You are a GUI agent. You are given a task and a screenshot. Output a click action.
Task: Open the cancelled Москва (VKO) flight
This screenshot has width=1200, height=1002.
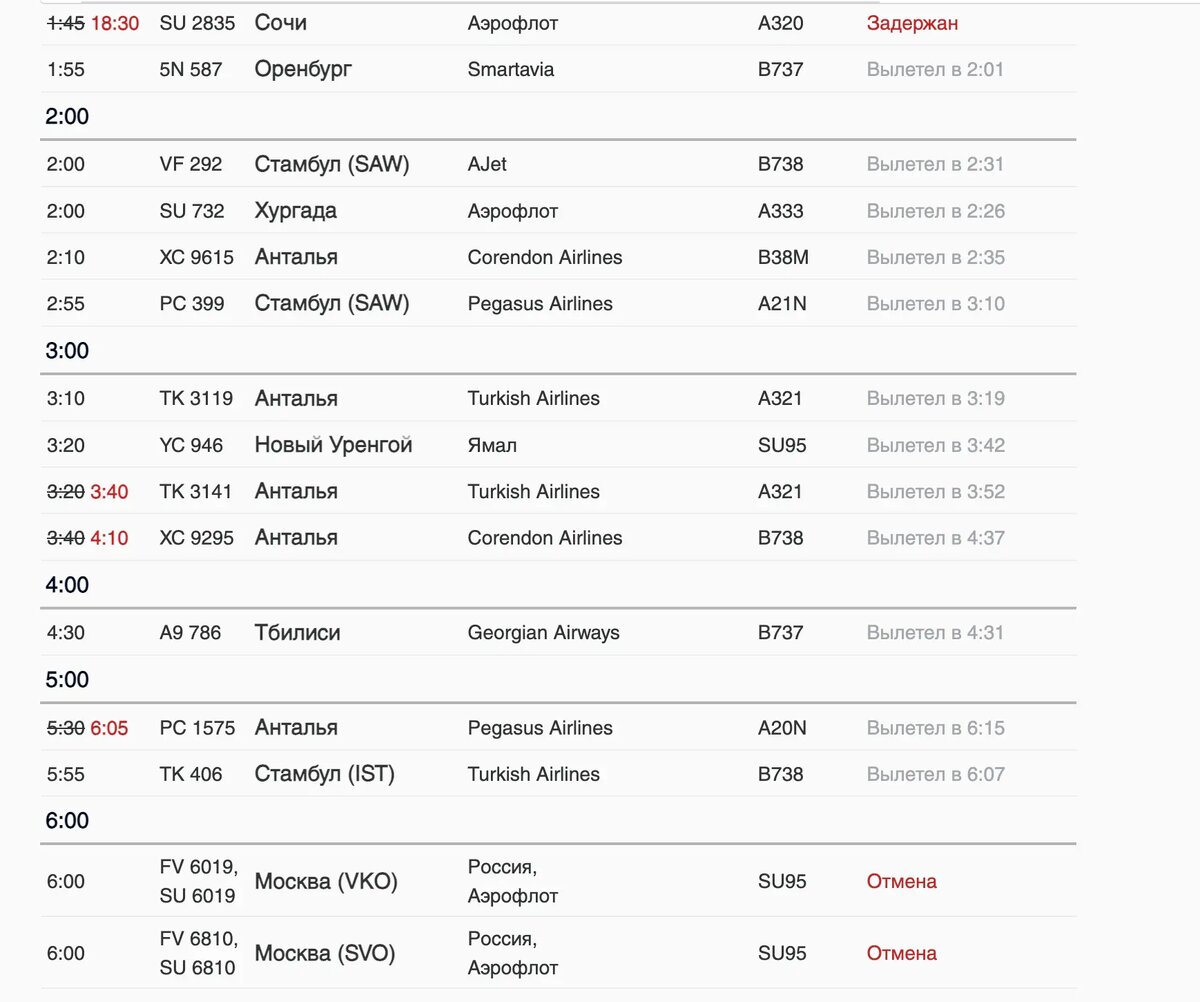pos(559,881)
